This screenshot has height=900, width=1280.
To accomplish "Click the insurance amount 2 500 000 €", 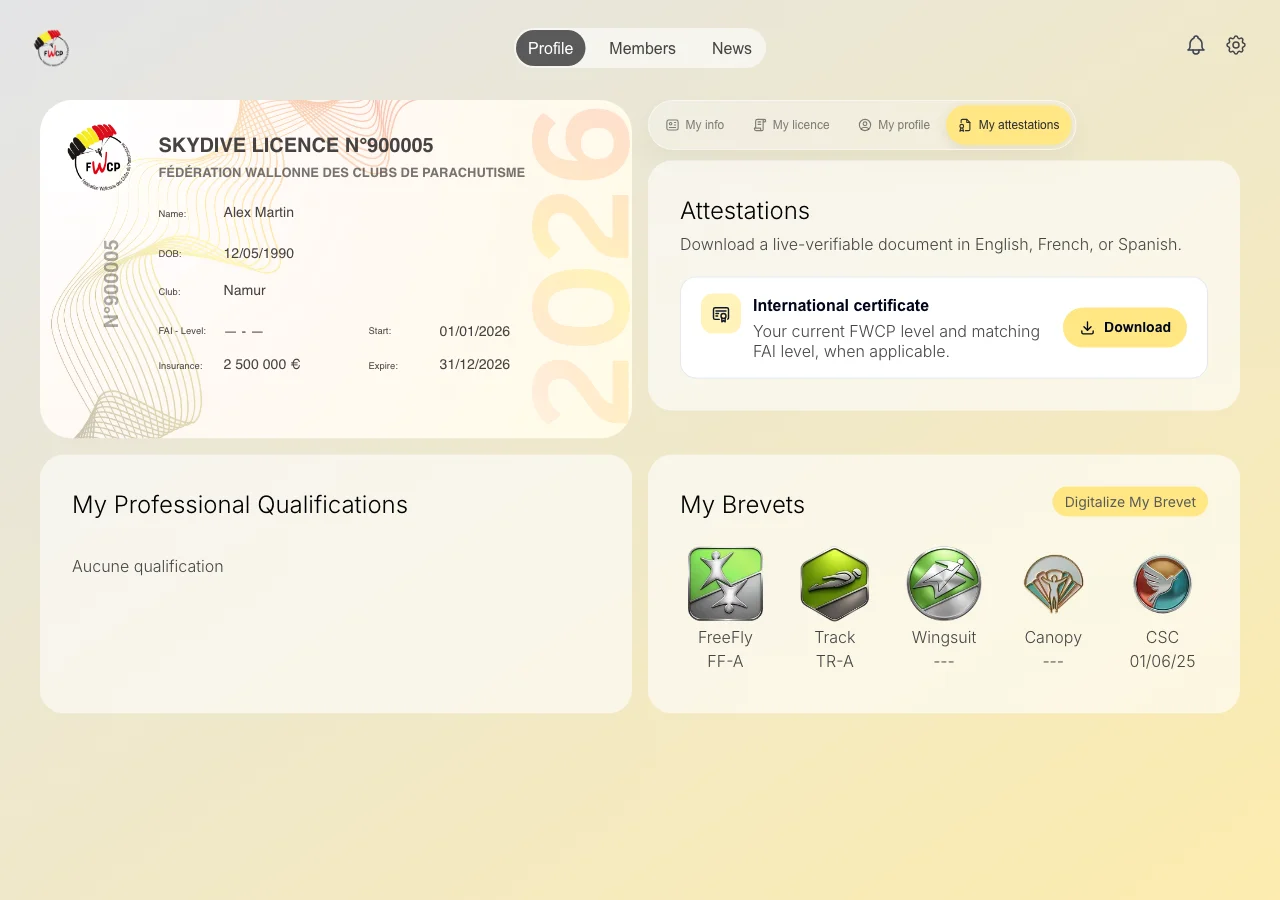I will click(x=262, y=364).
